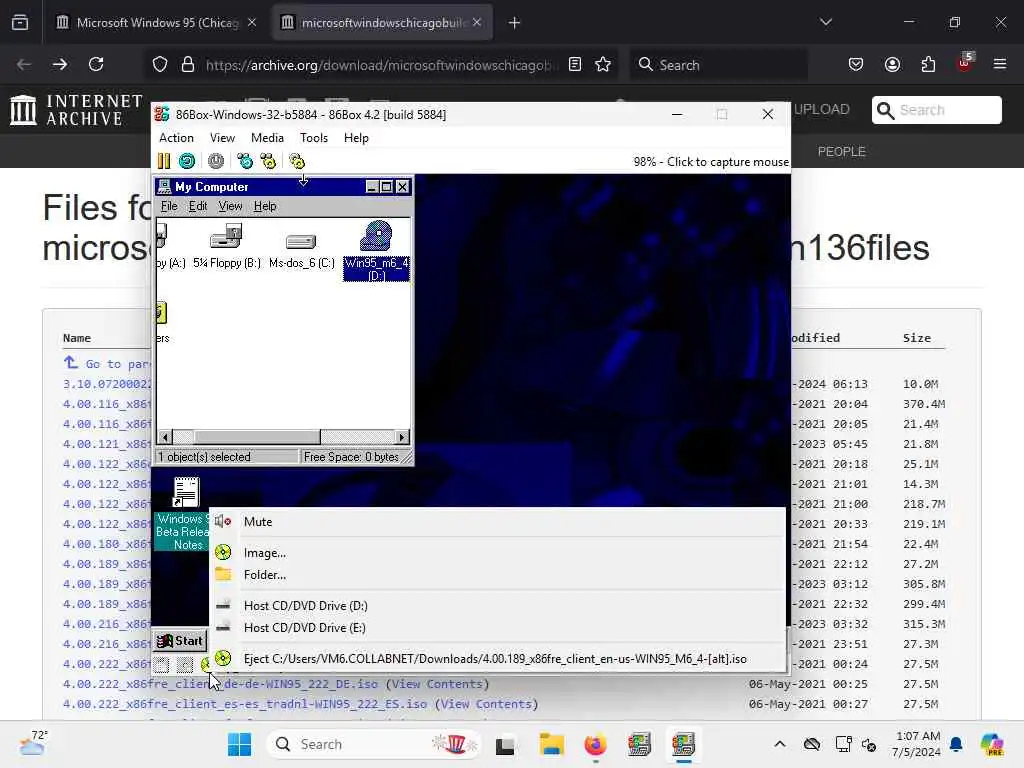Open File Explorer from the taskbar
Screen dimensions: 1024x768
click(552, 744)
